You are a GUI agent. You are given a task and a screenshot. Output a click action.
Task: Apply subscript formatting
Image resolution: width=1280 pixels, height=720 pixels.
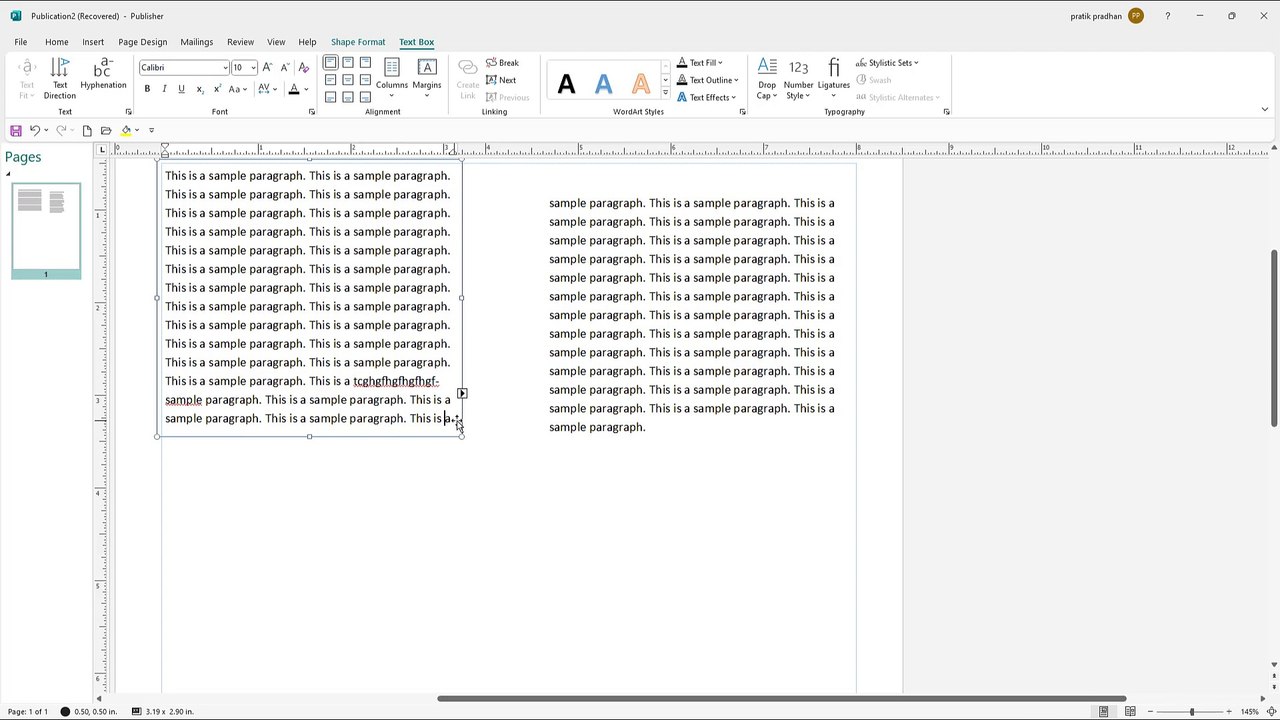[x=199, y=89]
